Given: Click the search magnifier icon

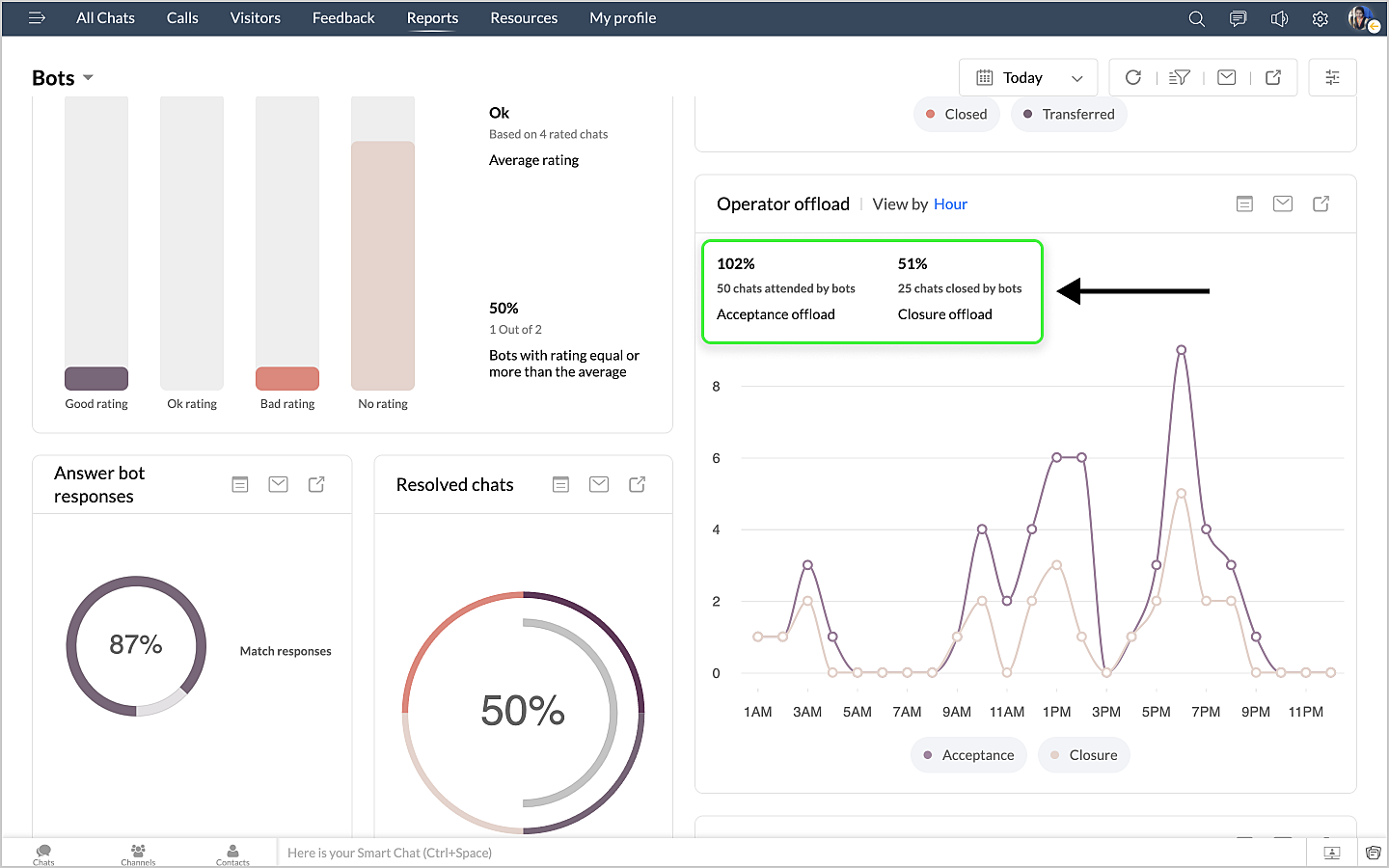Looking at the screenshot, I should click(x=1196, y=18).
